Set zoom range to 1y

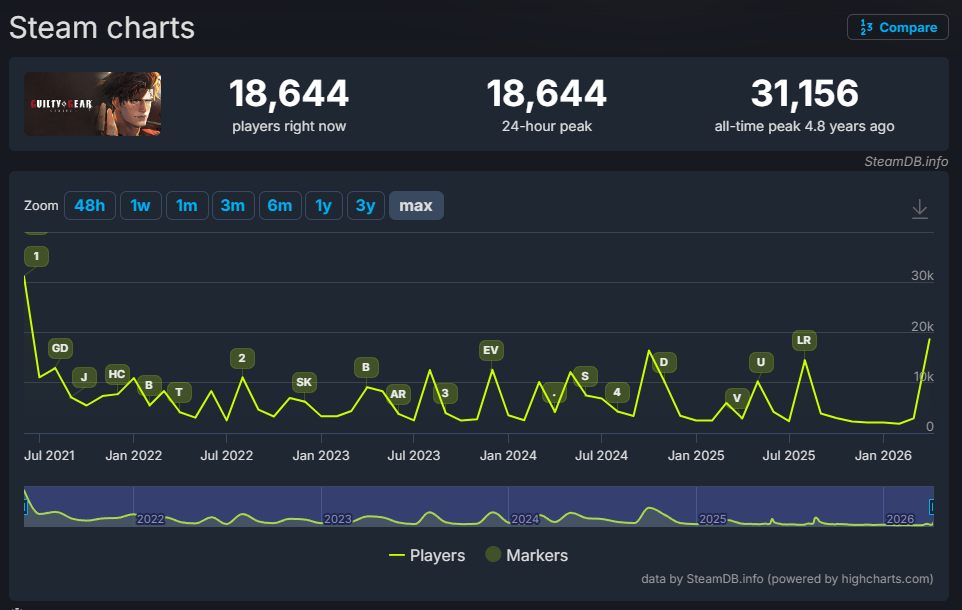pos(323,206)
